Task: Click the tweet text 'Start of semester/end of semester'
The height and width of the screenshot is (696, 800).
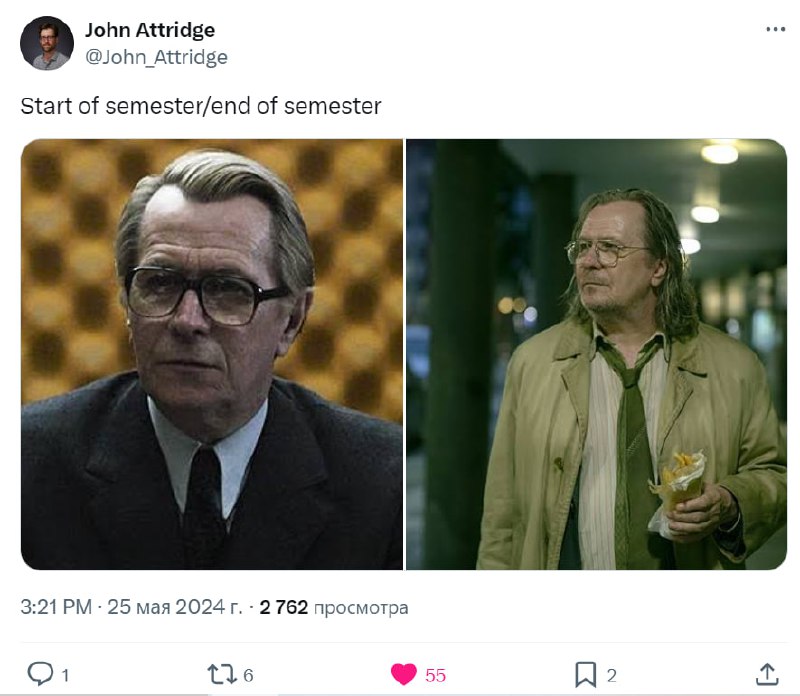Action: 201,106
